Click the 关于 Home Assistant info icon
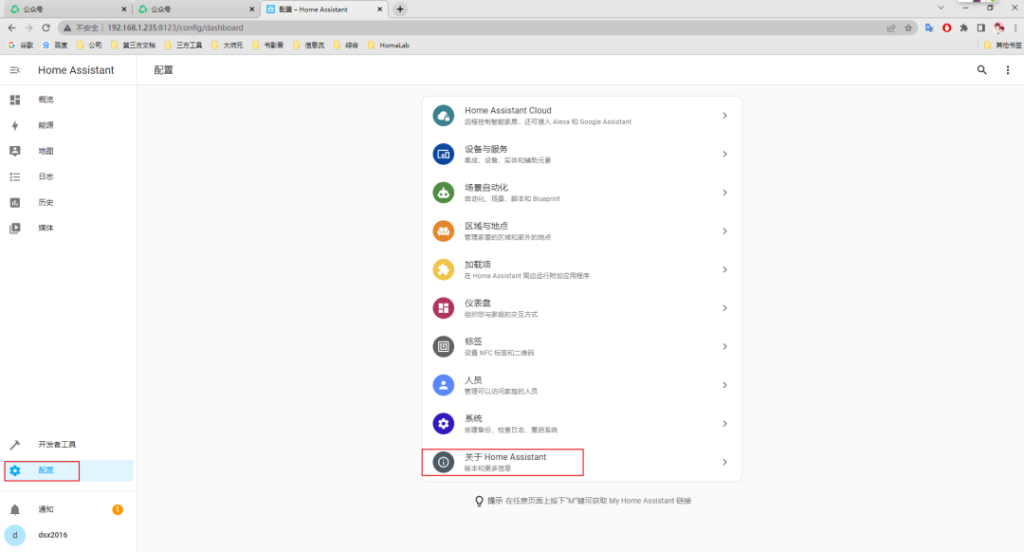Image resolution: width=1024 pixels, height=552 pixels. pyautogui.click(x=443, y=463)
